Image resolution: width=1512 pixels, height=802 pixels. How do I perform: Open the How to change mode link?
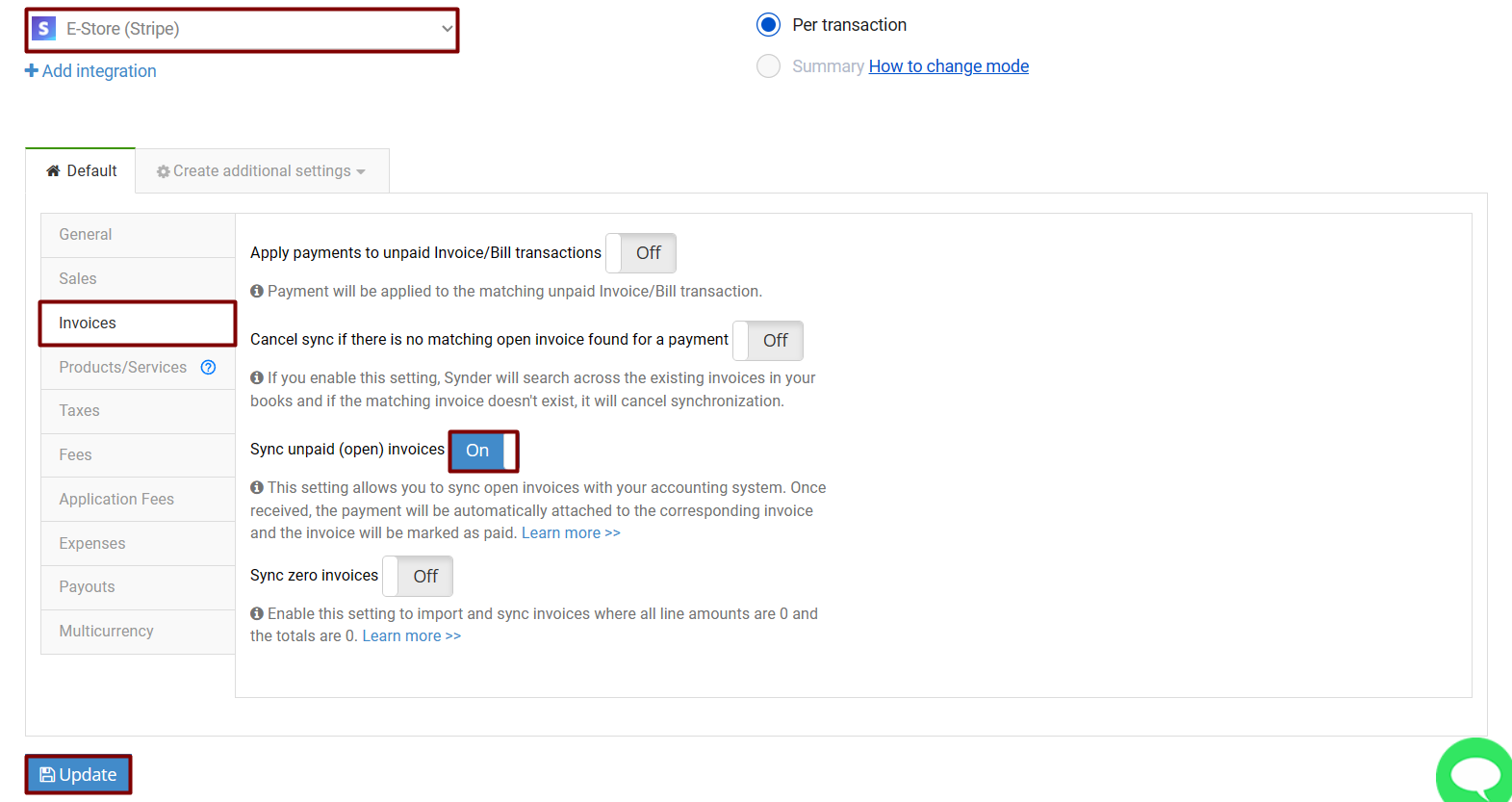949,66
